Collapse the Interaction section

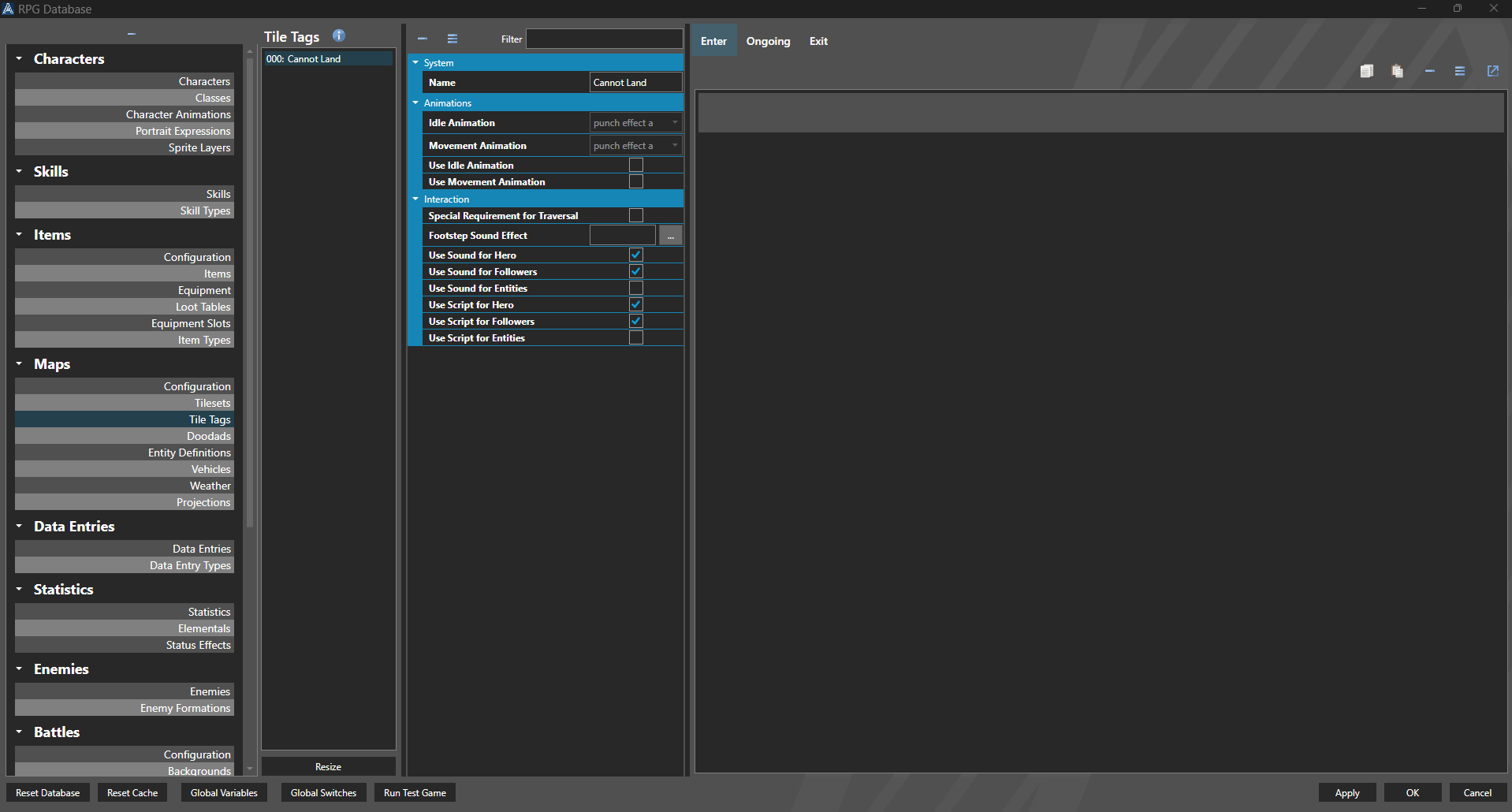click(x=416, y=199)
